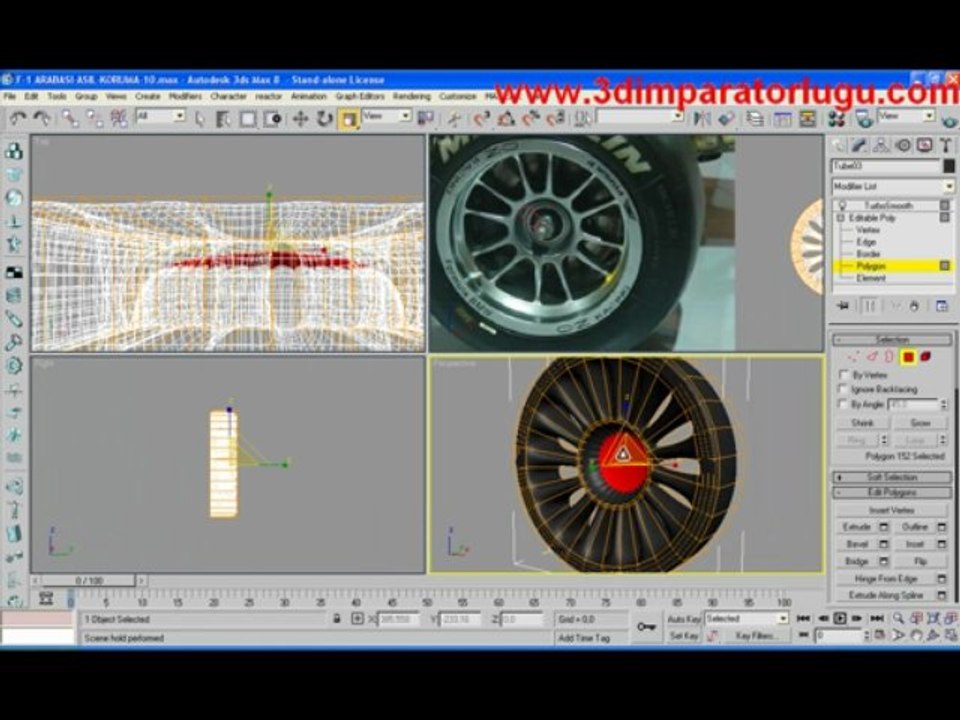Switch to the Hierarchy command panel

point(881,145)
